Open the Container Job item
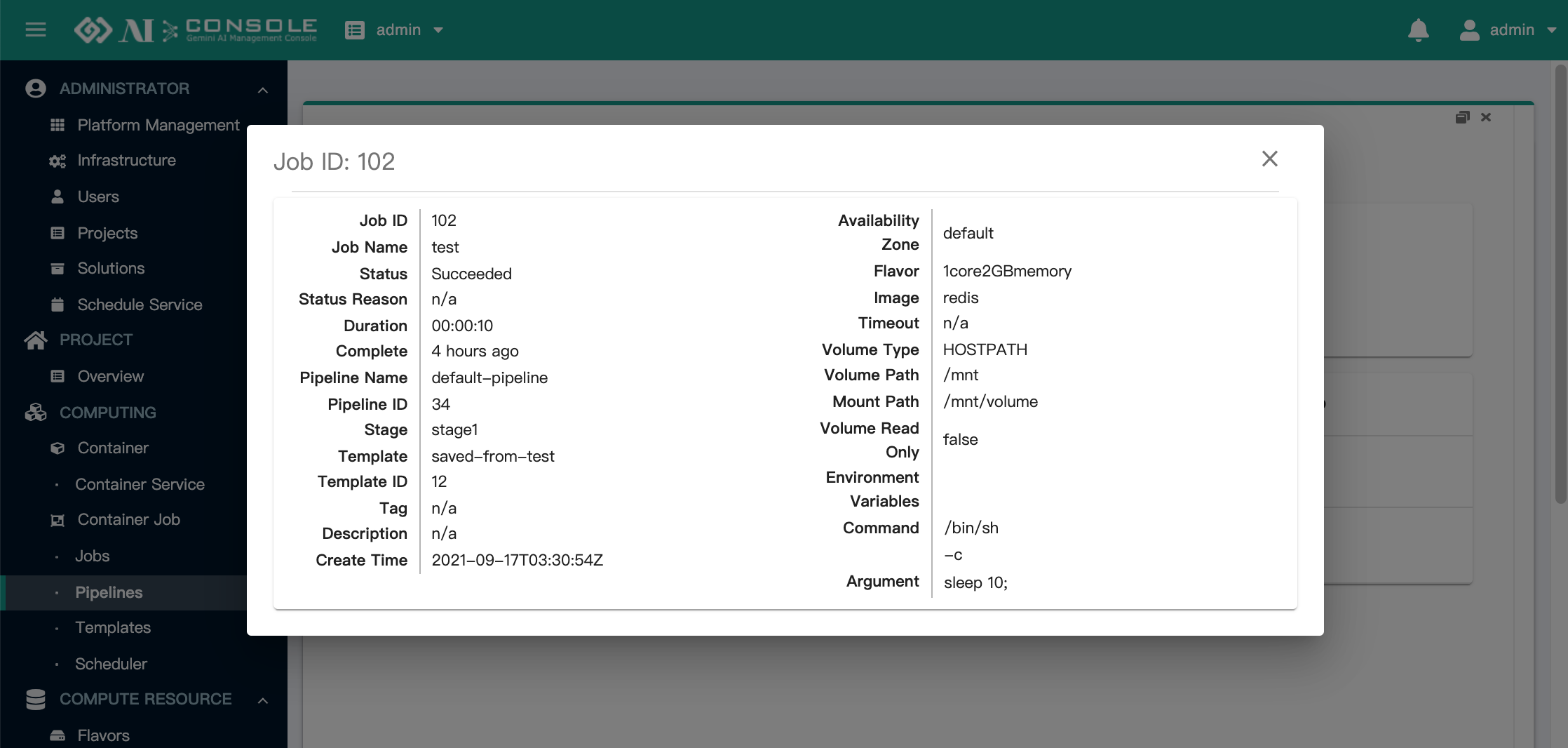The width and height of the screenshot is (1568, 748). [x=129, y=519]
